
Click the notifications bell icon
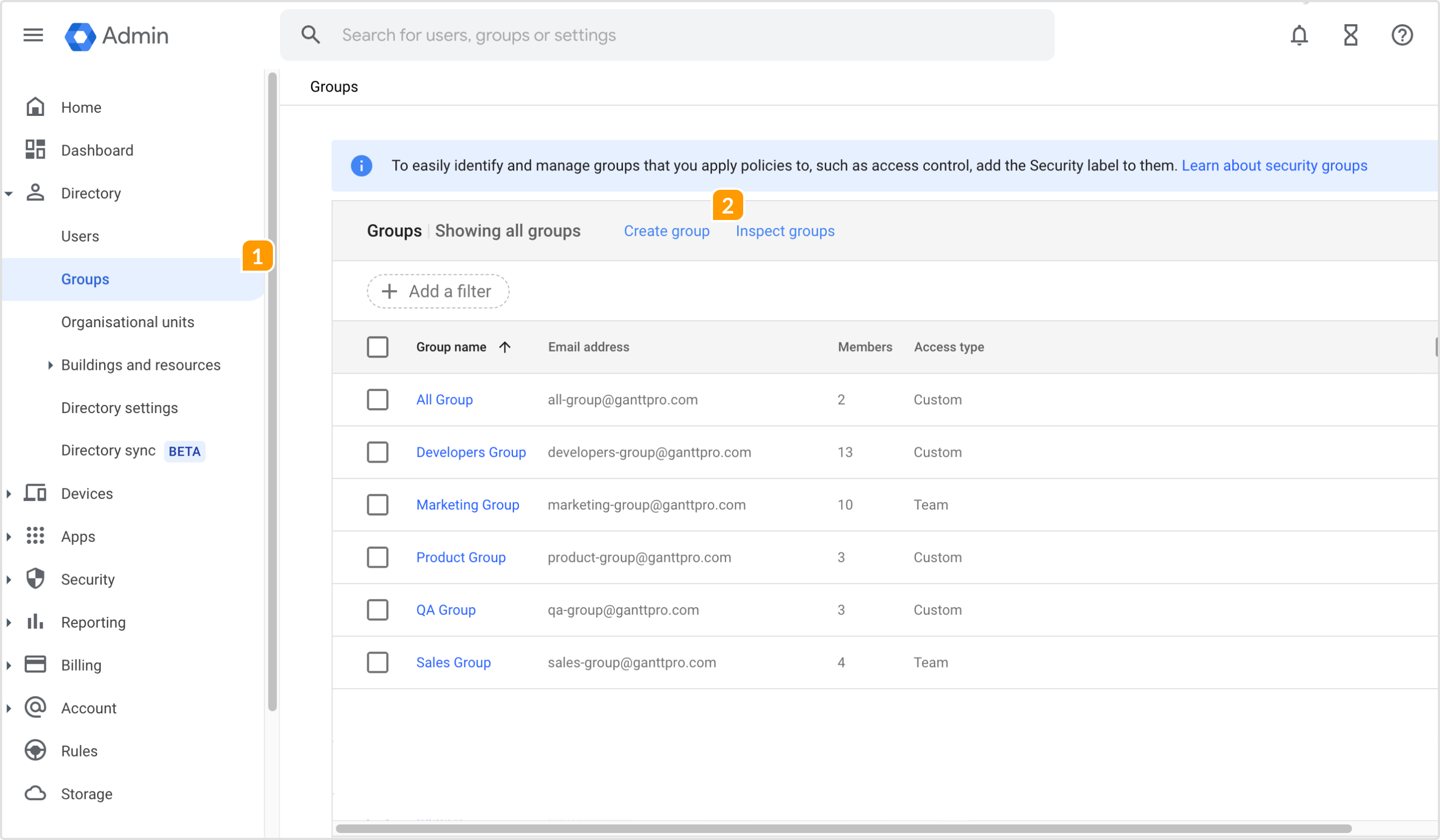pos(1299,36)
